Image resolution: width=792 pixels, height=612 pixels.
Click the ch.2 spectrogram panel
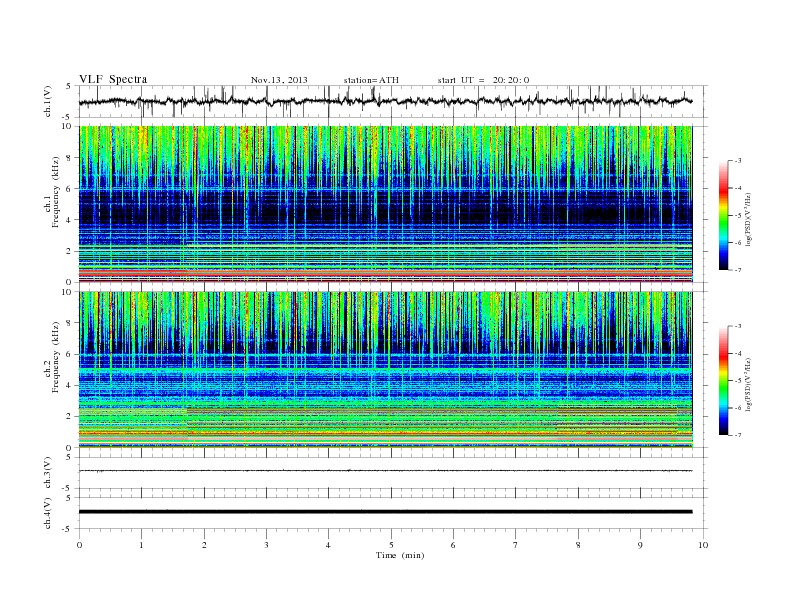tap(385, 370)
